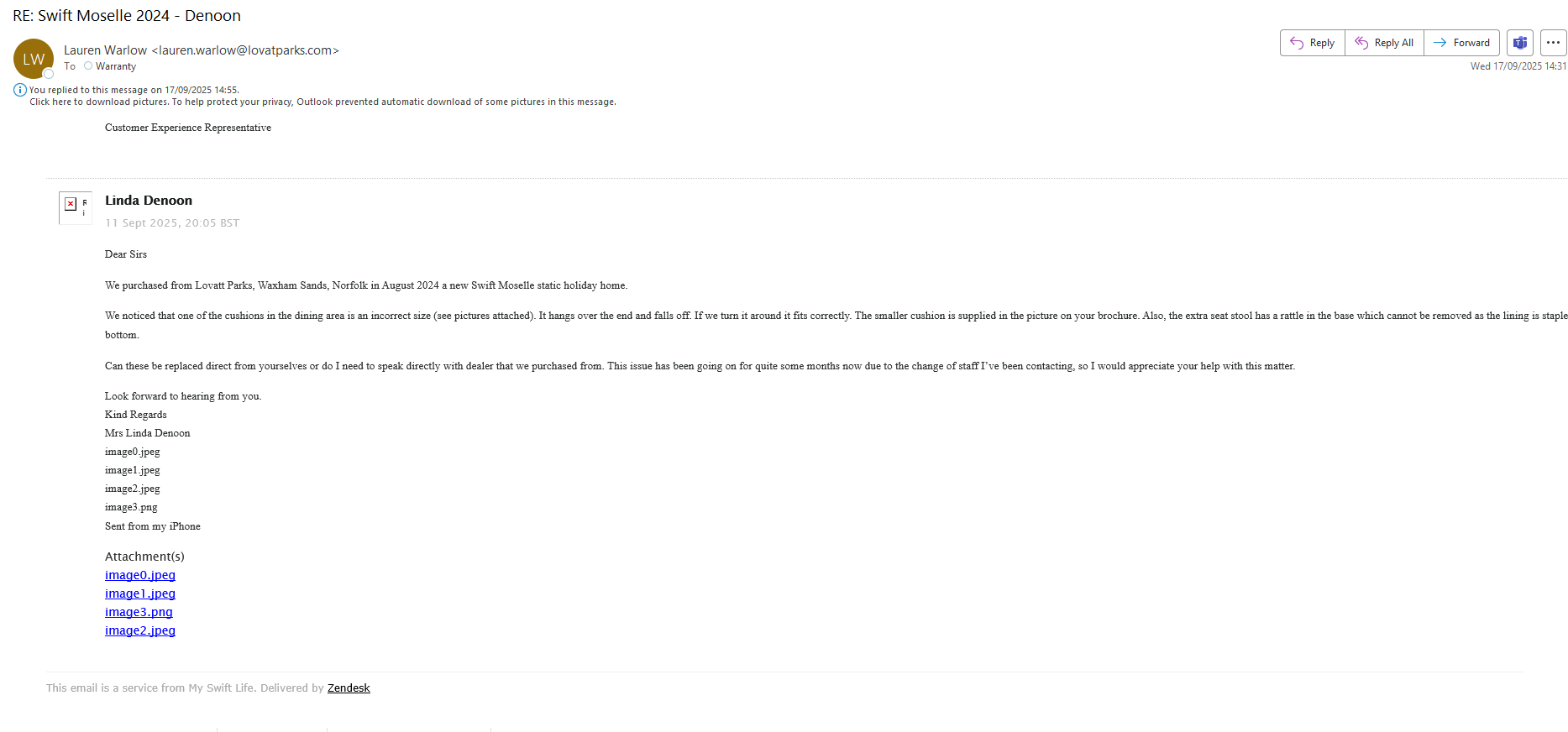
Task: Open the image3.png attachment link
Action: [x=139, y=612]
